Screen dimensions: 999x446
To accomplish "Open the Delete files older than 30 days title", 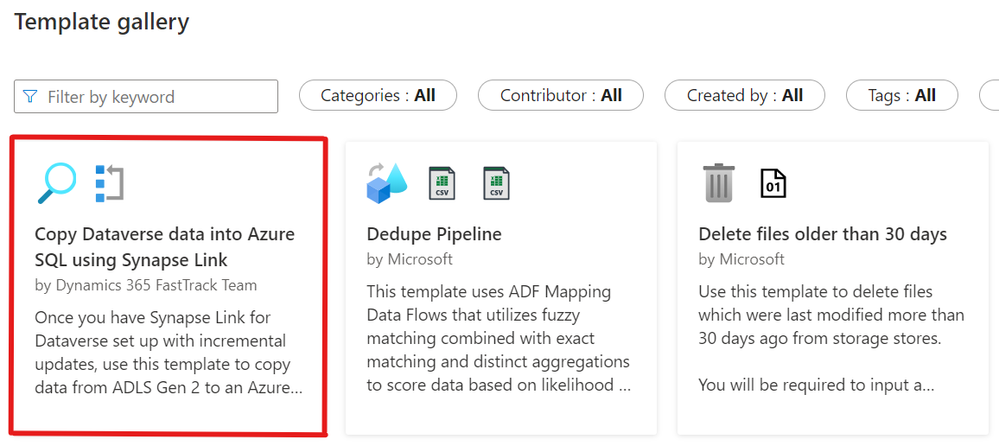I will pos(823,234).
